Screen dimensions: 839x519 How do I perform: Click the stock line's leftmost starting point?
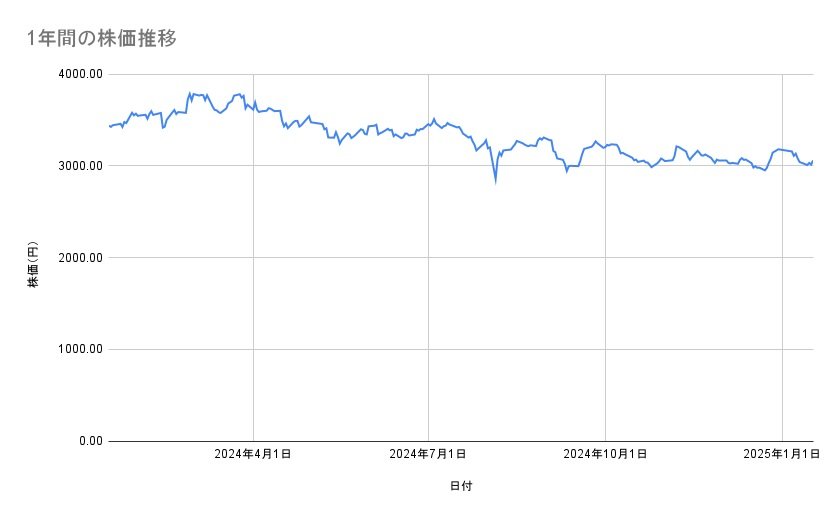coord(109,126)
